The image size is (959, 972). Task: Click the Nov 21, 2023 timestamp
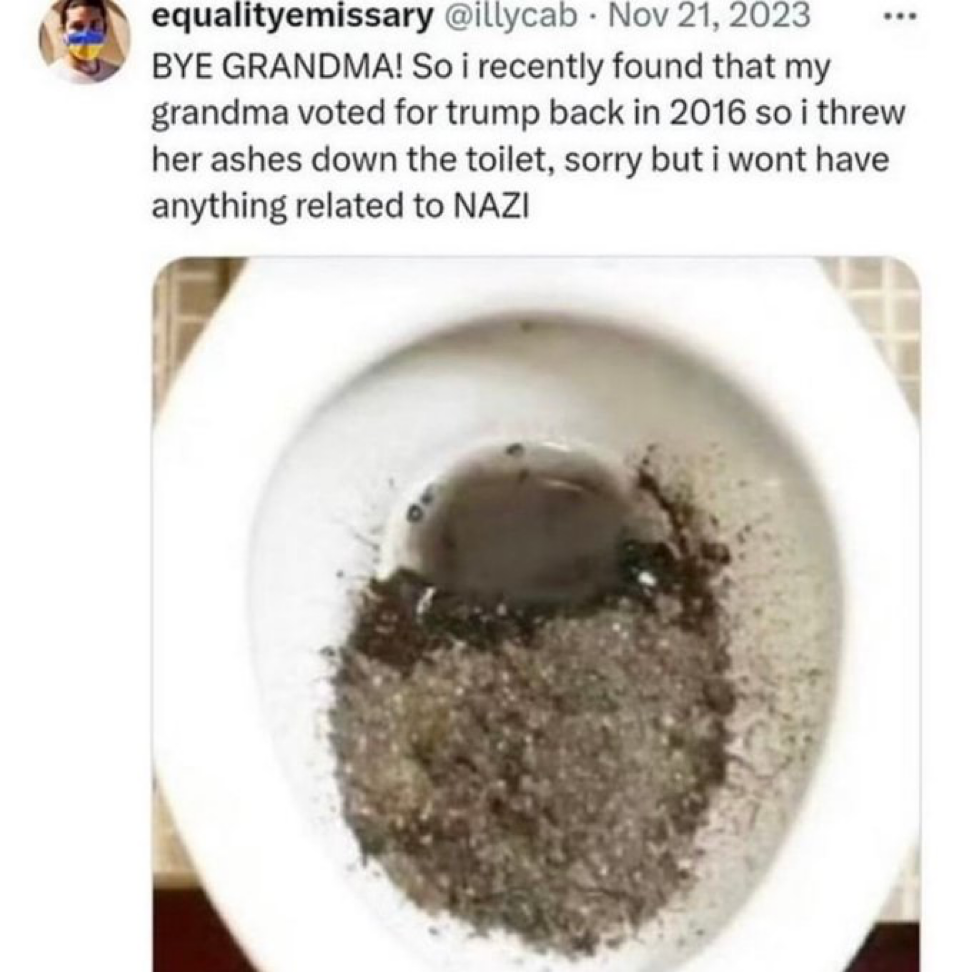pyautogui.click(x=709, y=16)
